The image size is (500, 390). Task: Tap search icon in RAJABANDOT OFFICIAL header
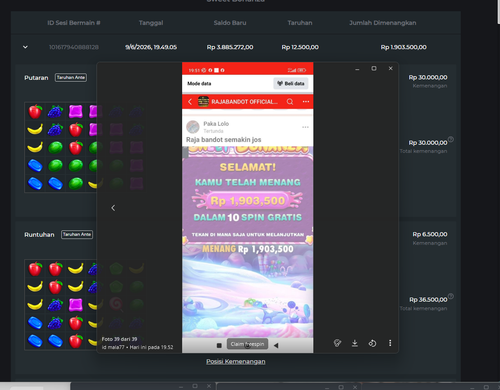(x=290, y=102)
